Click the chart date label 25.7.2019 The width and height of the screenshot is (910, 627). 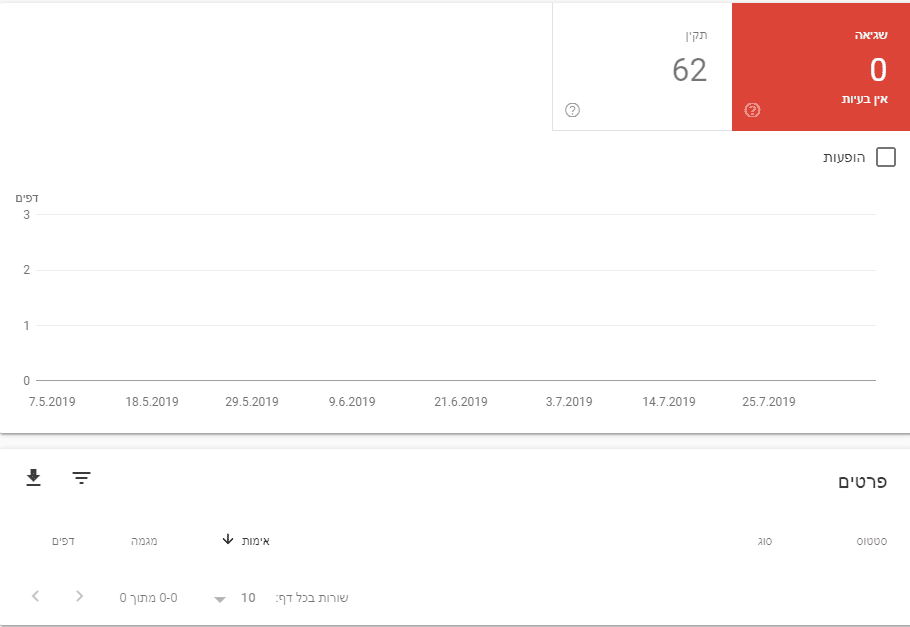[x=768, y=402]
